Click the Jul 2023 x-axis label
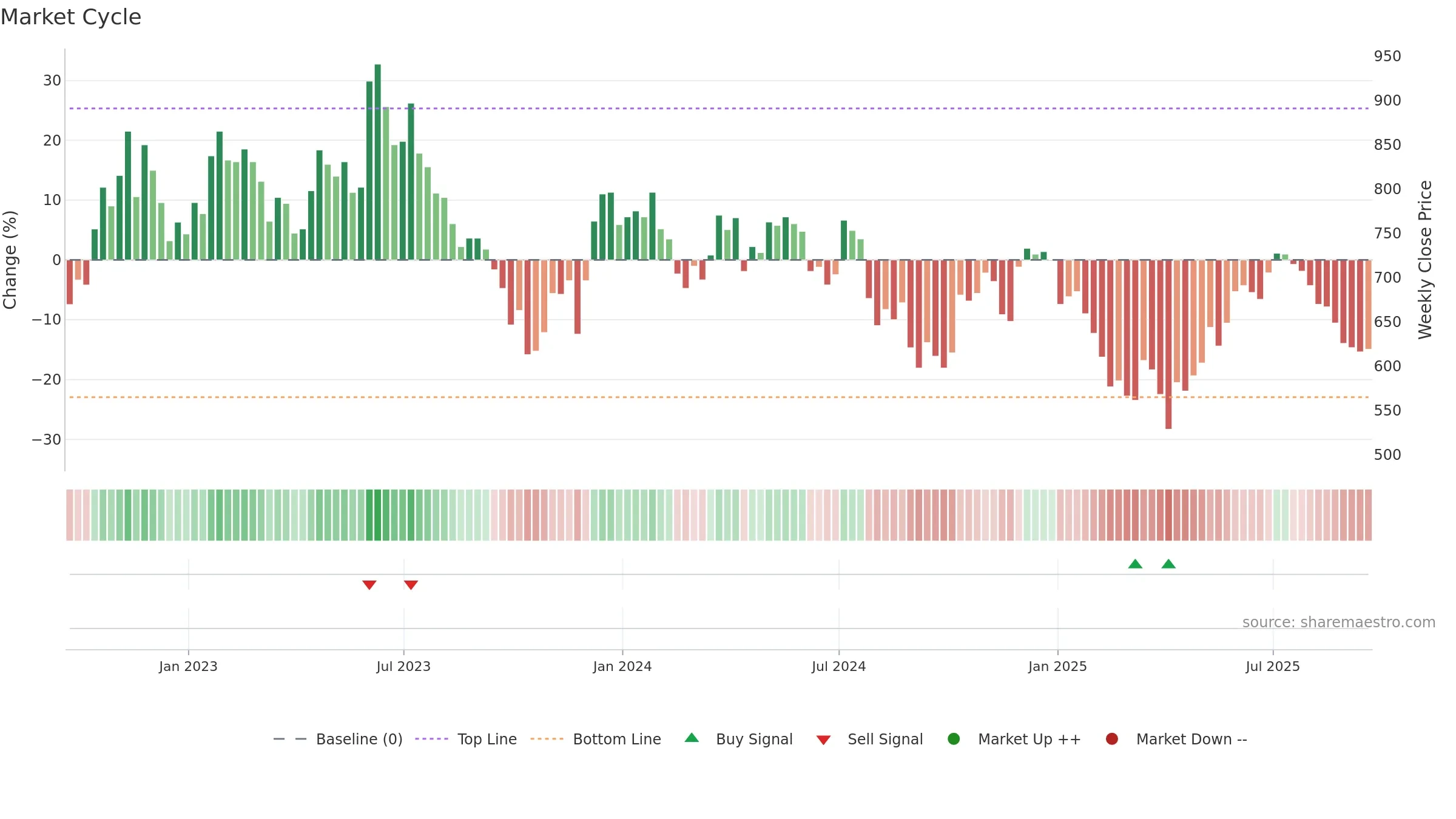The image size is (1456, 819). tap(403, 666)
